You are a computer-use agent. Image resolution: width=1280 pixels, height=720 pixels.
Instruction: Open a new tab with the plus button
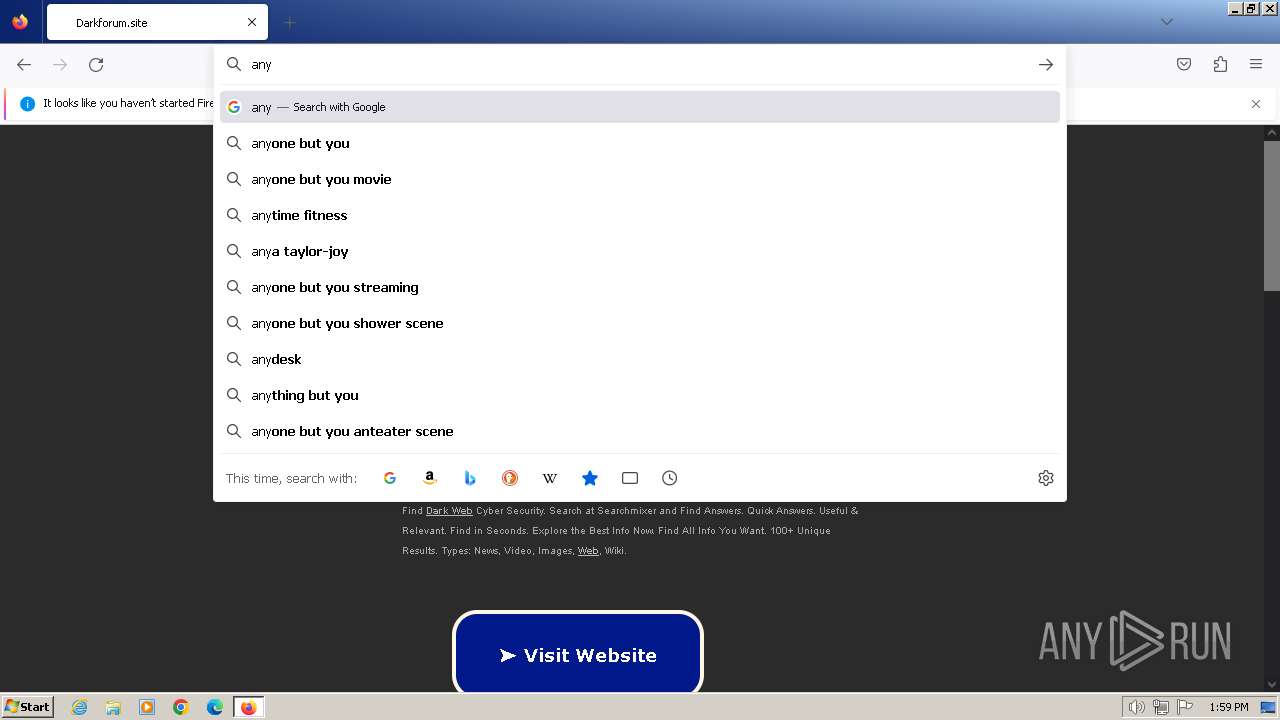tap(289, 22)
